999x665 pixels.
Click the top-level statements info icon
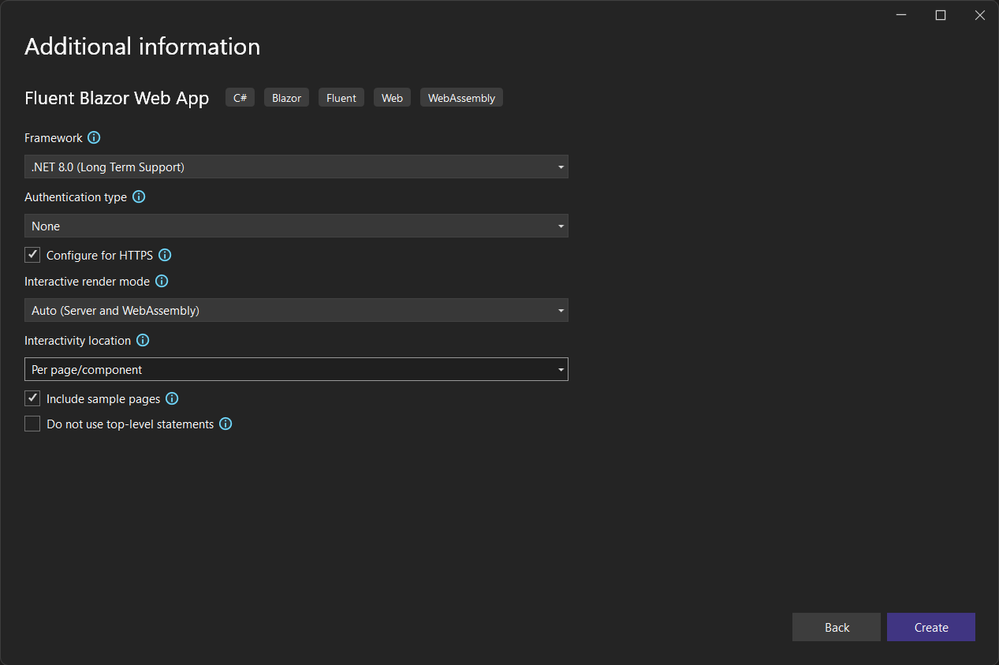(226, 424)
